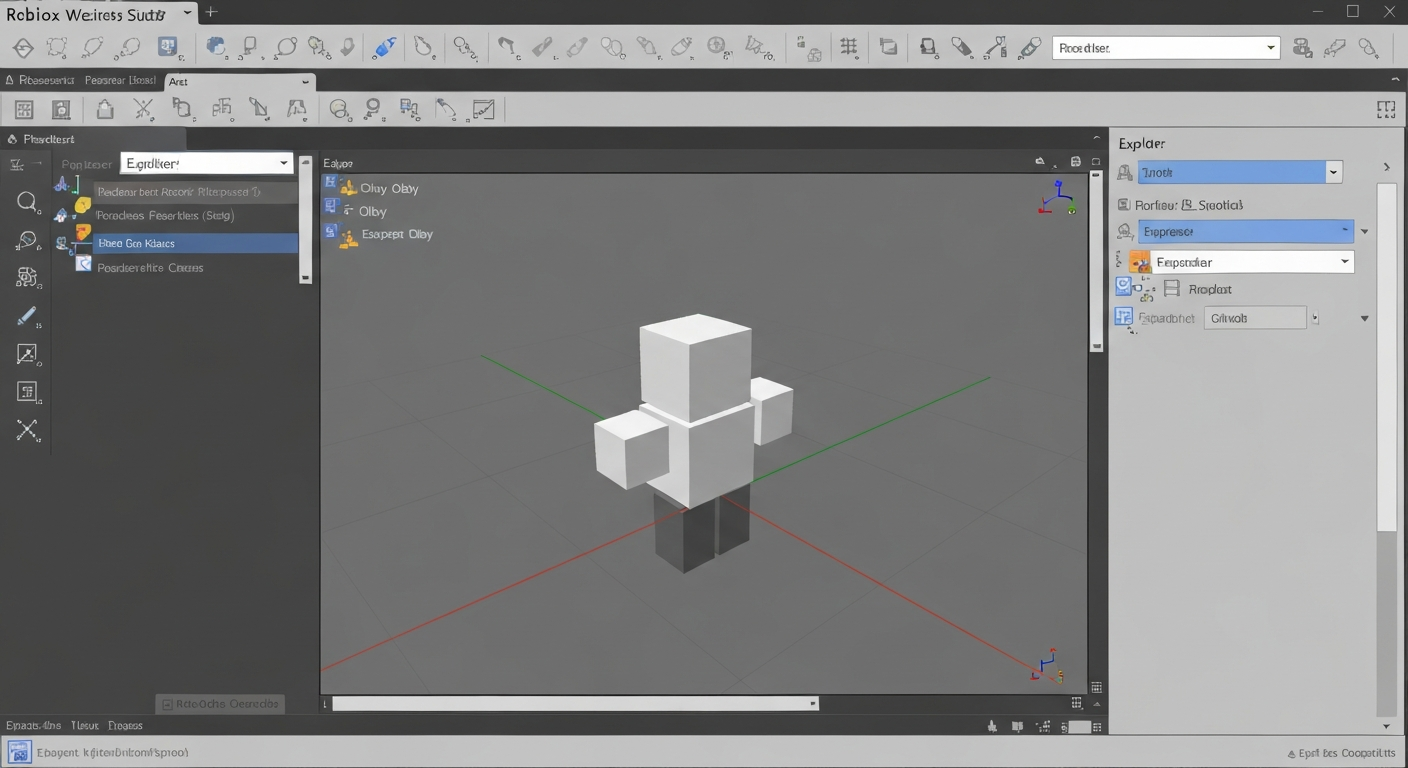Click the Tlasue label at bottom left
1408x768 pixels.
84,725
